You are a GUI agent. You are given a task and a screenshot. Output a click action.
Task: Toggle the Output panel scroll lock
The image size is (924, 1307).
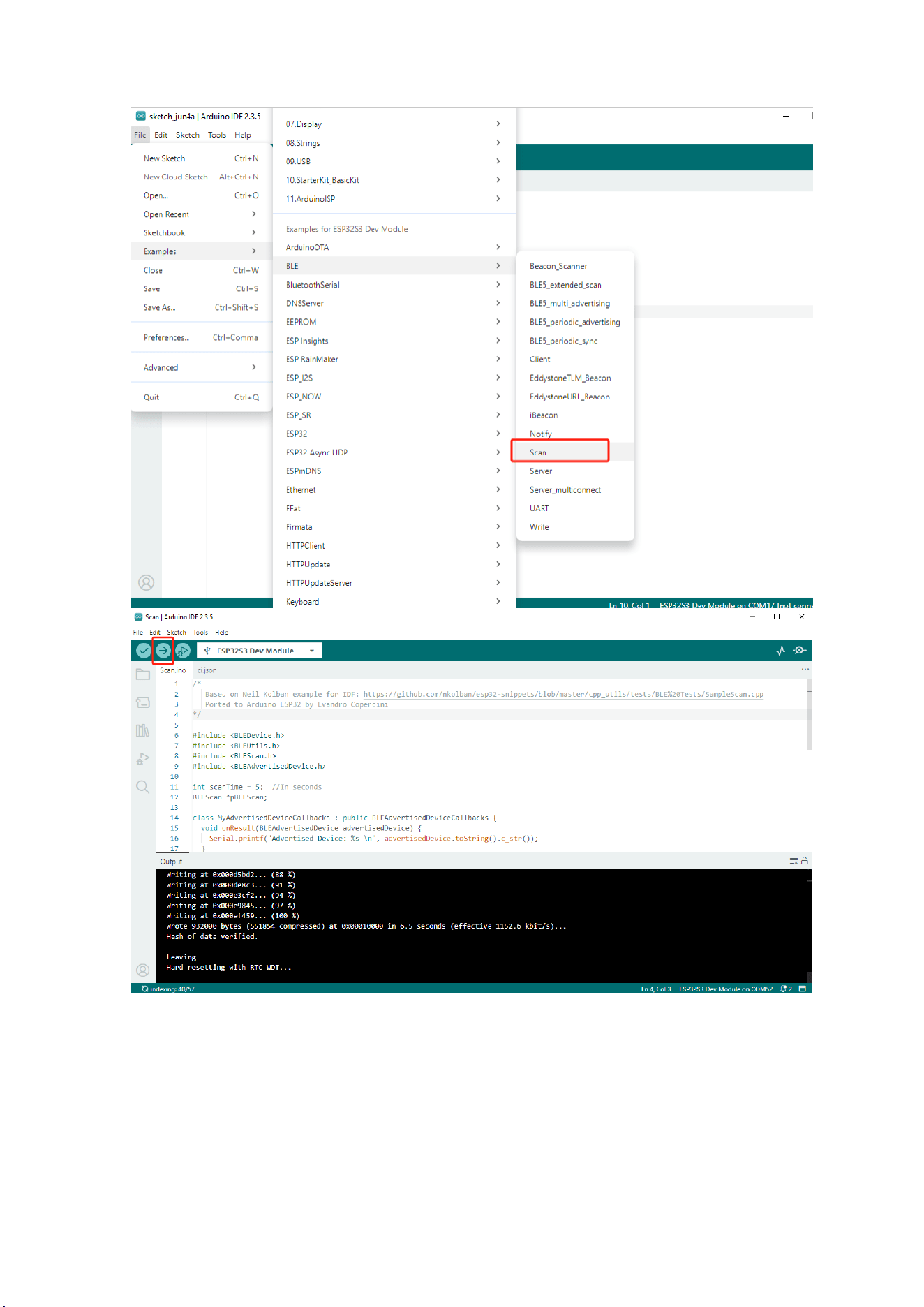[x=805, y=861]
